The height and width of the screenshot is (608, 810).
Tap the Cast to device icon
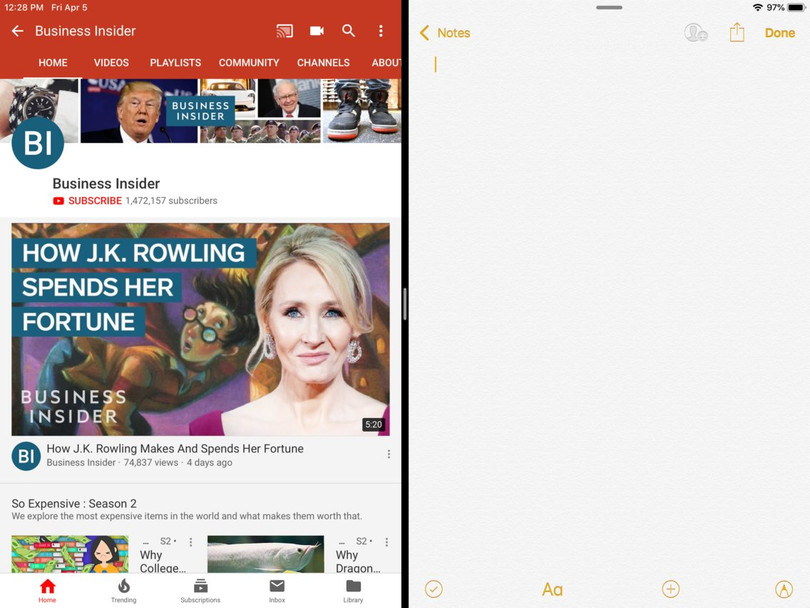click(285, 31)
